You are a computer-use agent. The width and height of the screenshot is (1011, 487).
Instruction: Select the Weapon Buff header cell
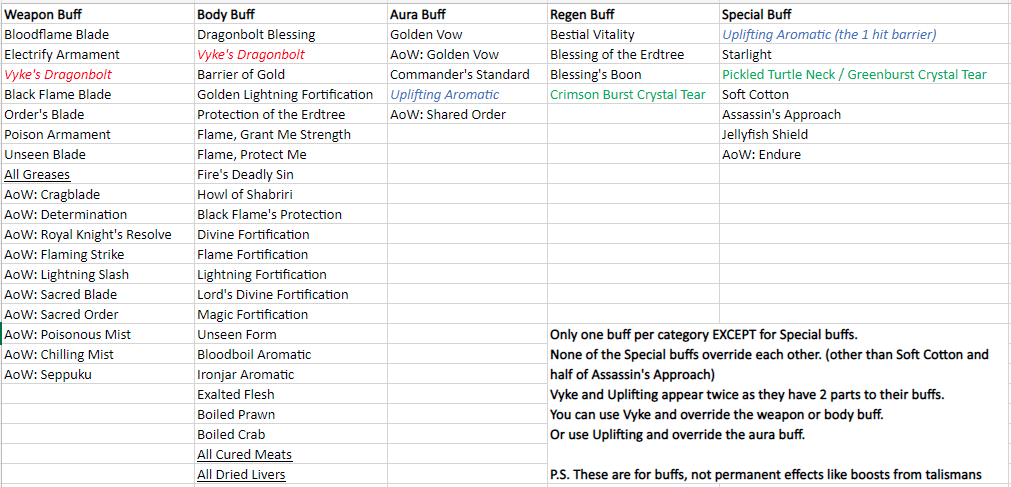pos(45,15)
